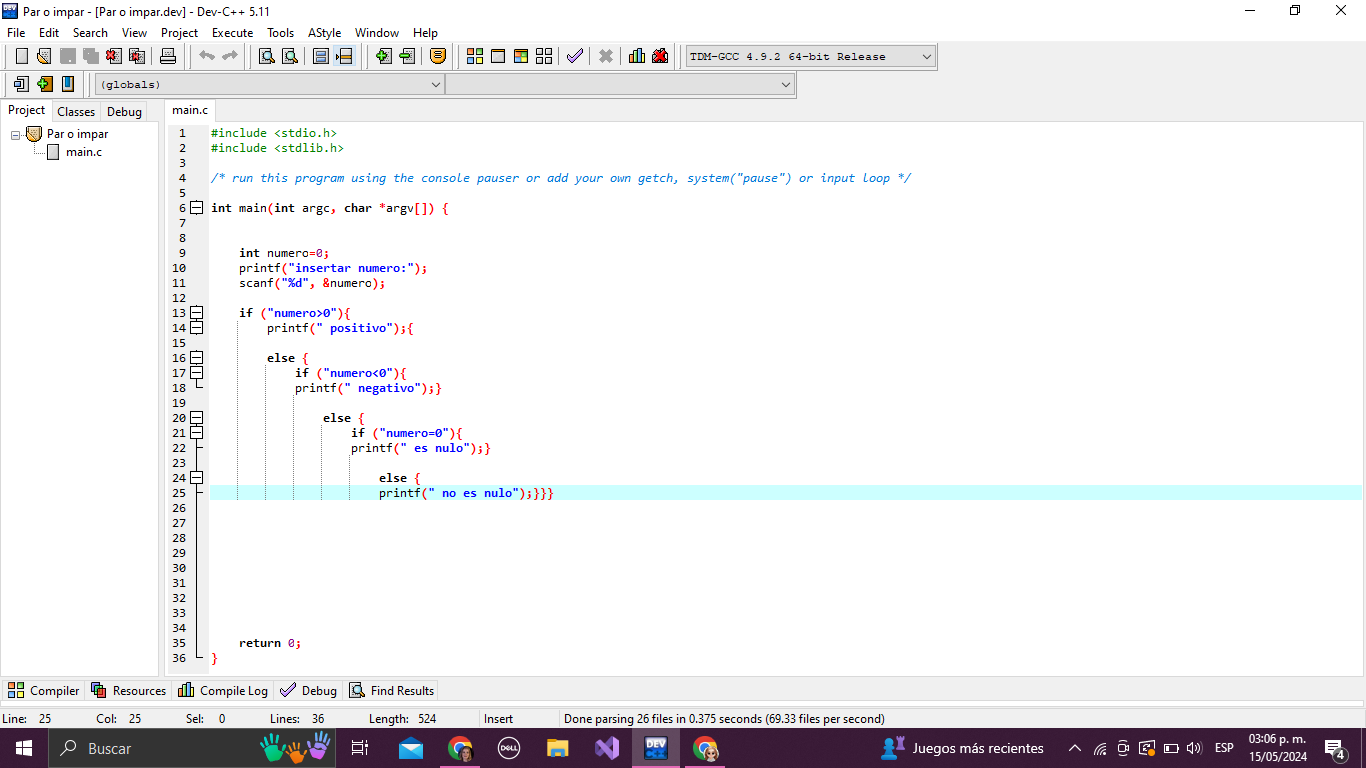Collapse the Par o impar project tree
1366x768 pixels.
coord(16,134)
